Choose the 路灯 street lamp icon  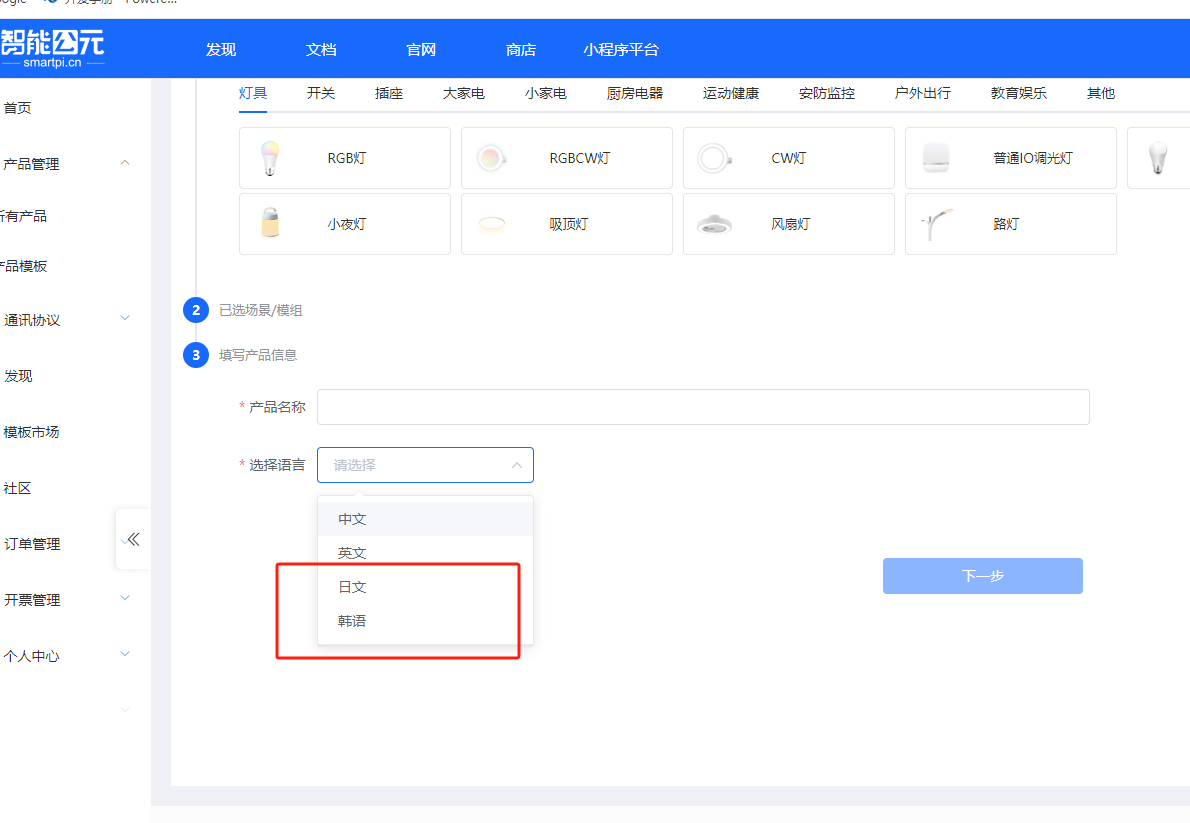click(x=935, y=223)
